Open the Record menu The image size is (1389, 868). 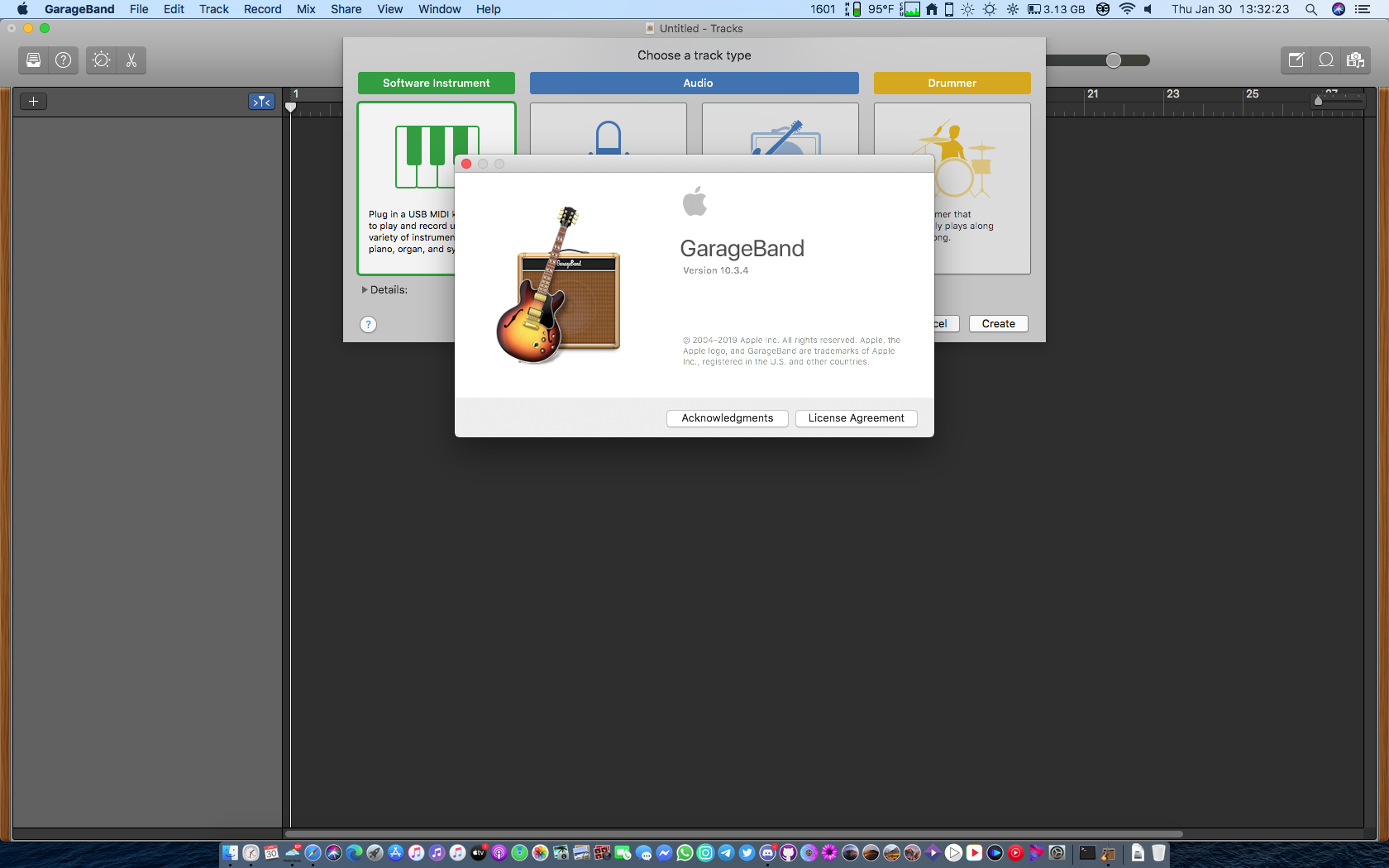(x=262, y=9)
